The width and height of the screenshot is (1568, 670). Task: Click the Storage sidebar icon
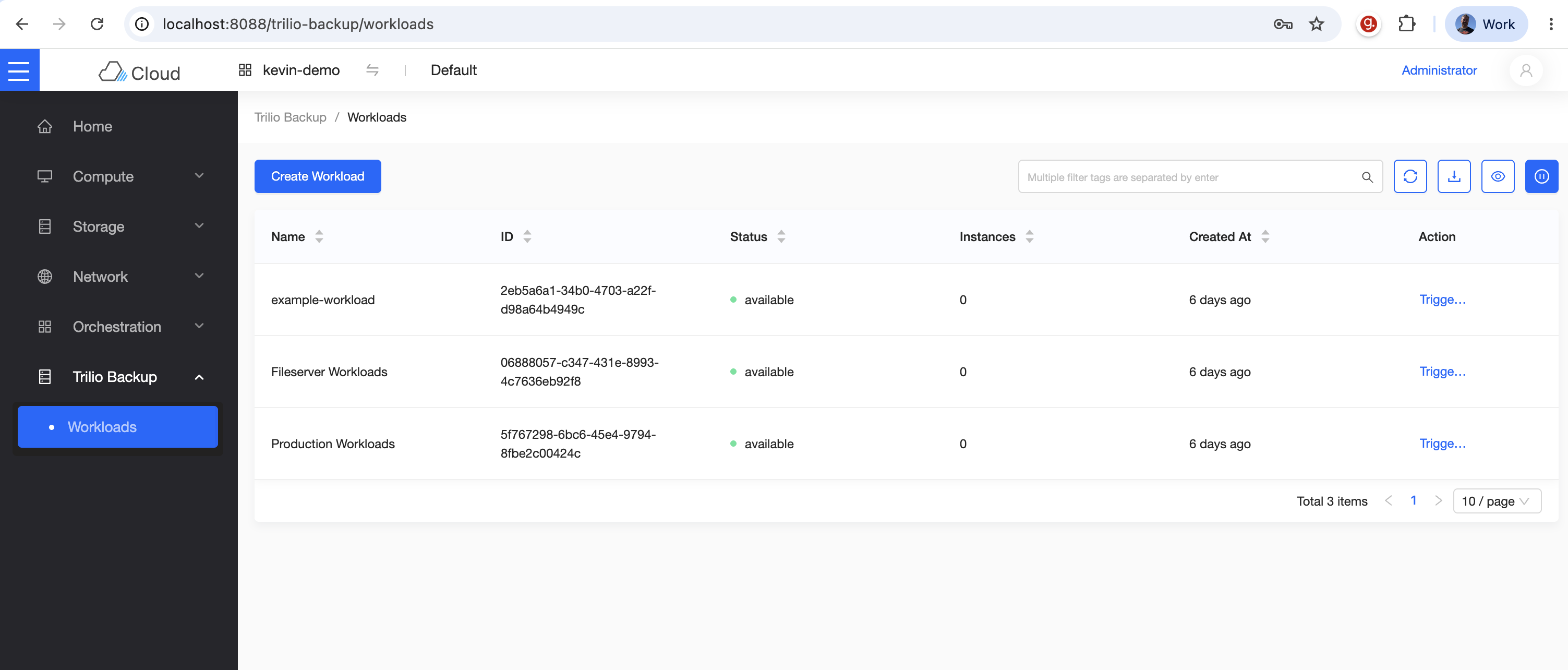pos(44,226)
